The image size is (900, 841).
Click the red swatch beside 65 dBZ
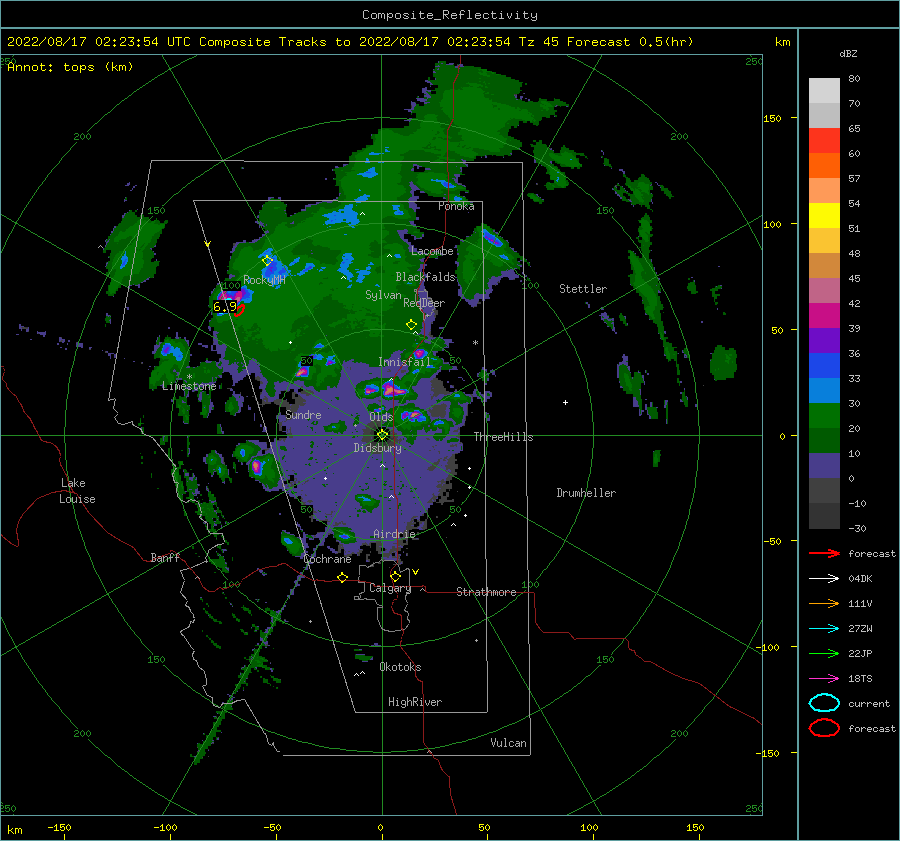tap(824, 140)
